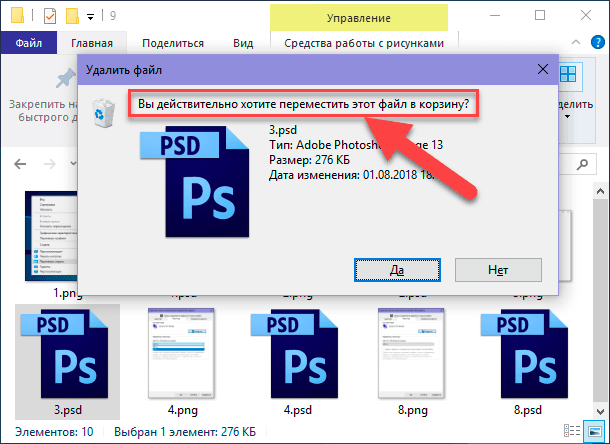Click the Тип: Adobe Photoshop line in dialog

click(x=356, y=145)
